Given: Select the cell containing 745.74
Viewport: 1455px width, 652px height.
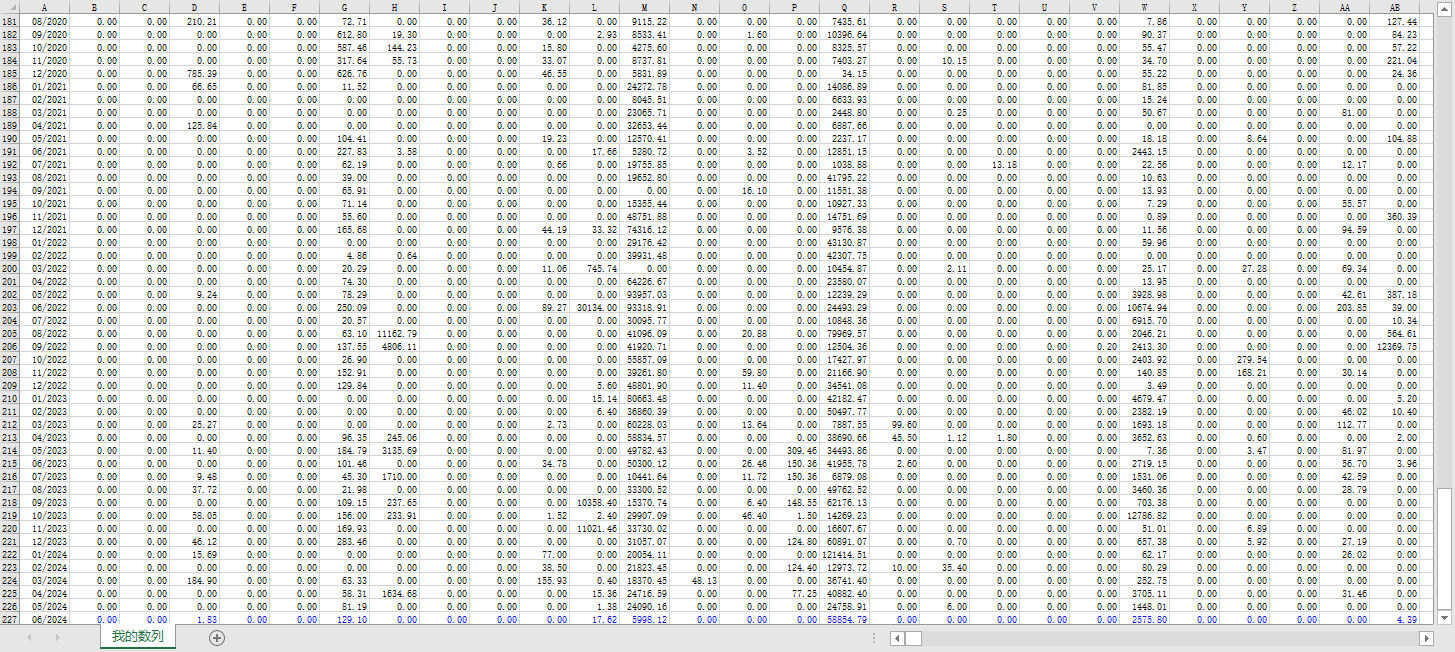Looking at the screenshot, I should pos(595,268).
